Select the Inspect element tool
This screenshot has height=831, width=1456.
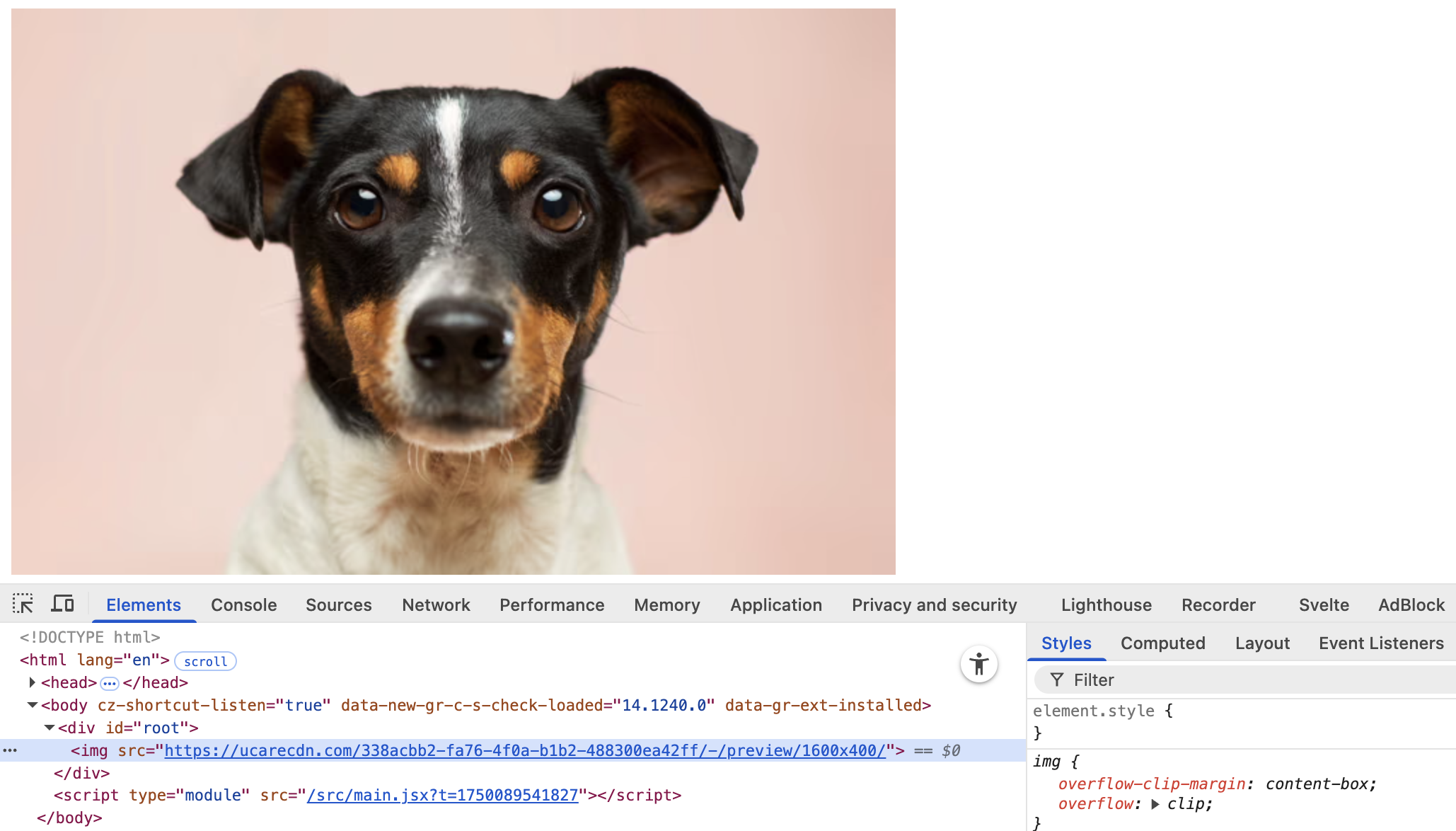coord(23,604)
